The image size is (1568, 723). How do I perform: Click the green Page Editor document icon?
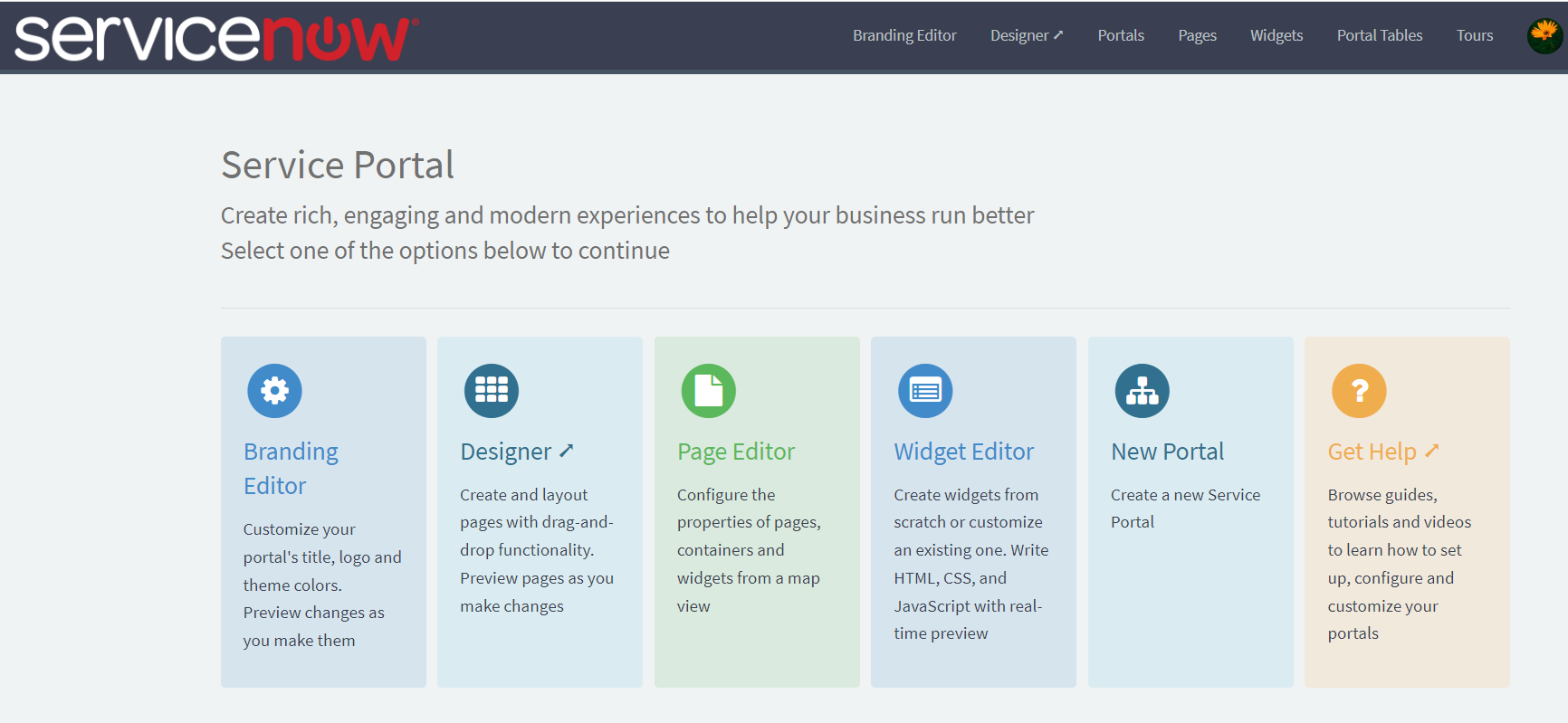(708, 391)
